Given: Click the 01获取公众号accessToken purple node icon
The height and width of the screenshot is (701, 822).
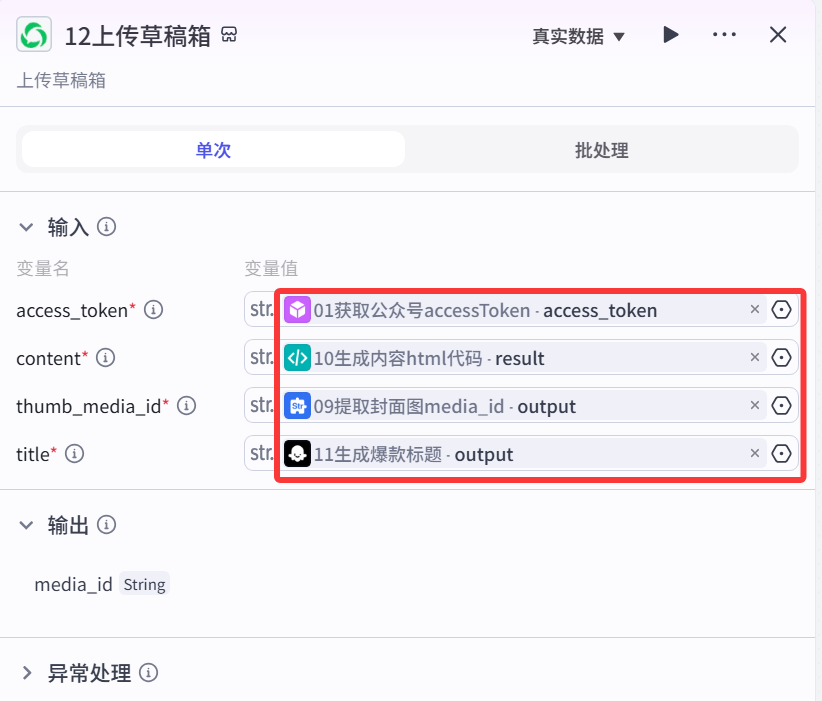Looking at the screenshot, I should click(x=297, y=310).
